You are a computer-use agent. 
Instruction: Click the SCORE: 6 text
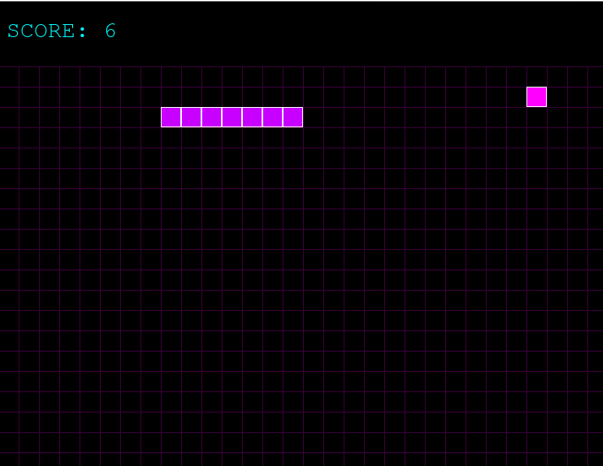point(62,31)
